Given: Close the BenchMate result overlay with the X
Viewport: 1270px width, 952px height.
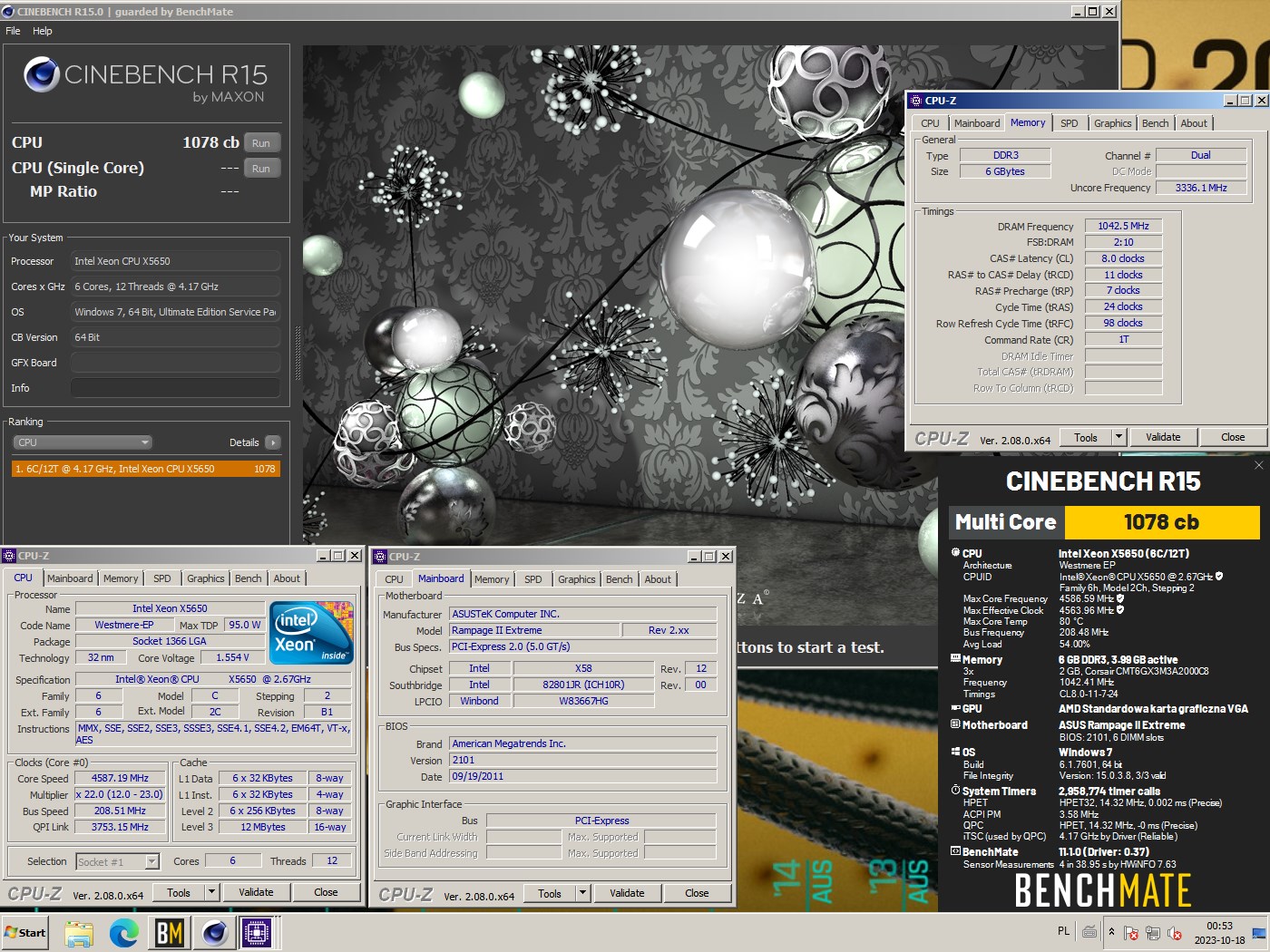Looking at the screenshot, I should [1258, 465].
